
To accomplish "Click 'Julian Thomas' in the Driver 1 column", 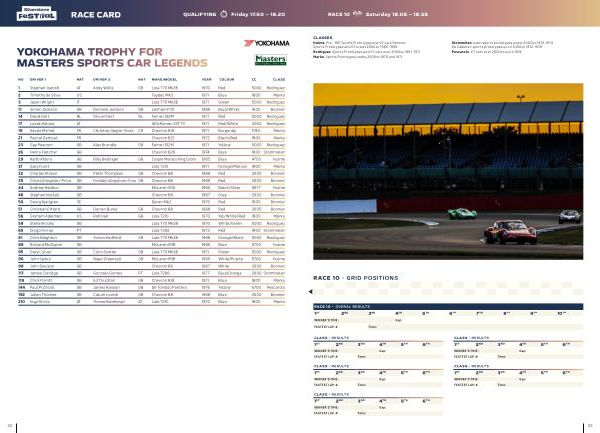I will click(x=43, y=295).
